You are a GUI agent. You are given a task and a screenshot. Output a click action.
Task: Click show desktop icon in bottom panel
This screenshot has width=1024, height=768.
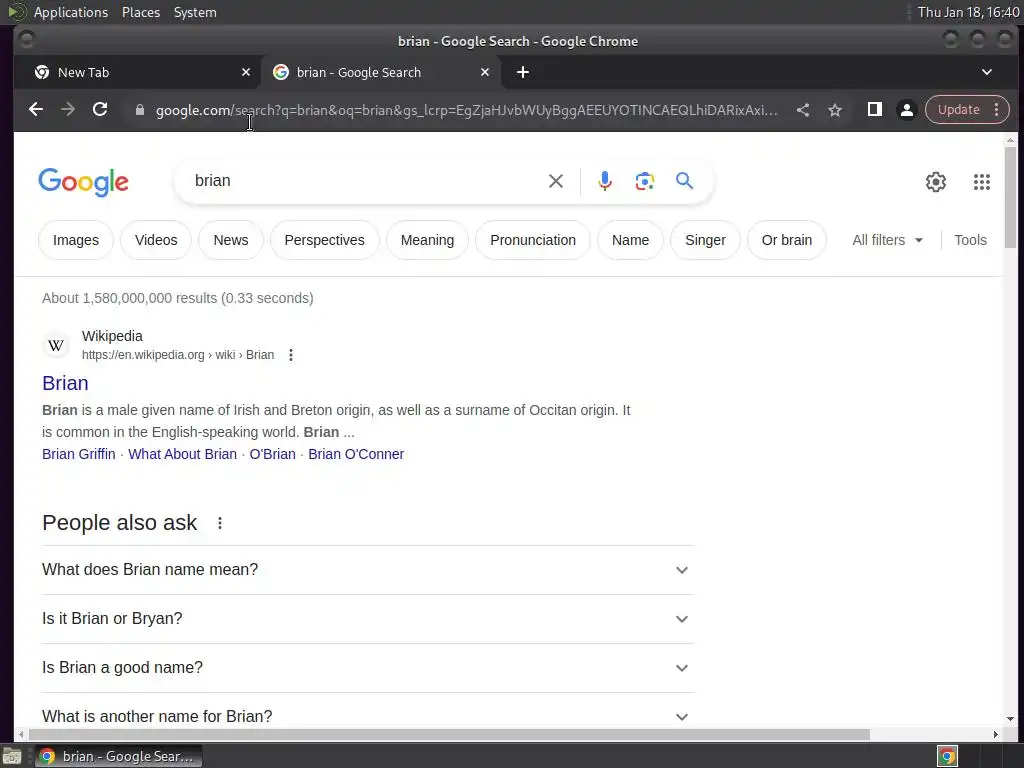[12, 756]
